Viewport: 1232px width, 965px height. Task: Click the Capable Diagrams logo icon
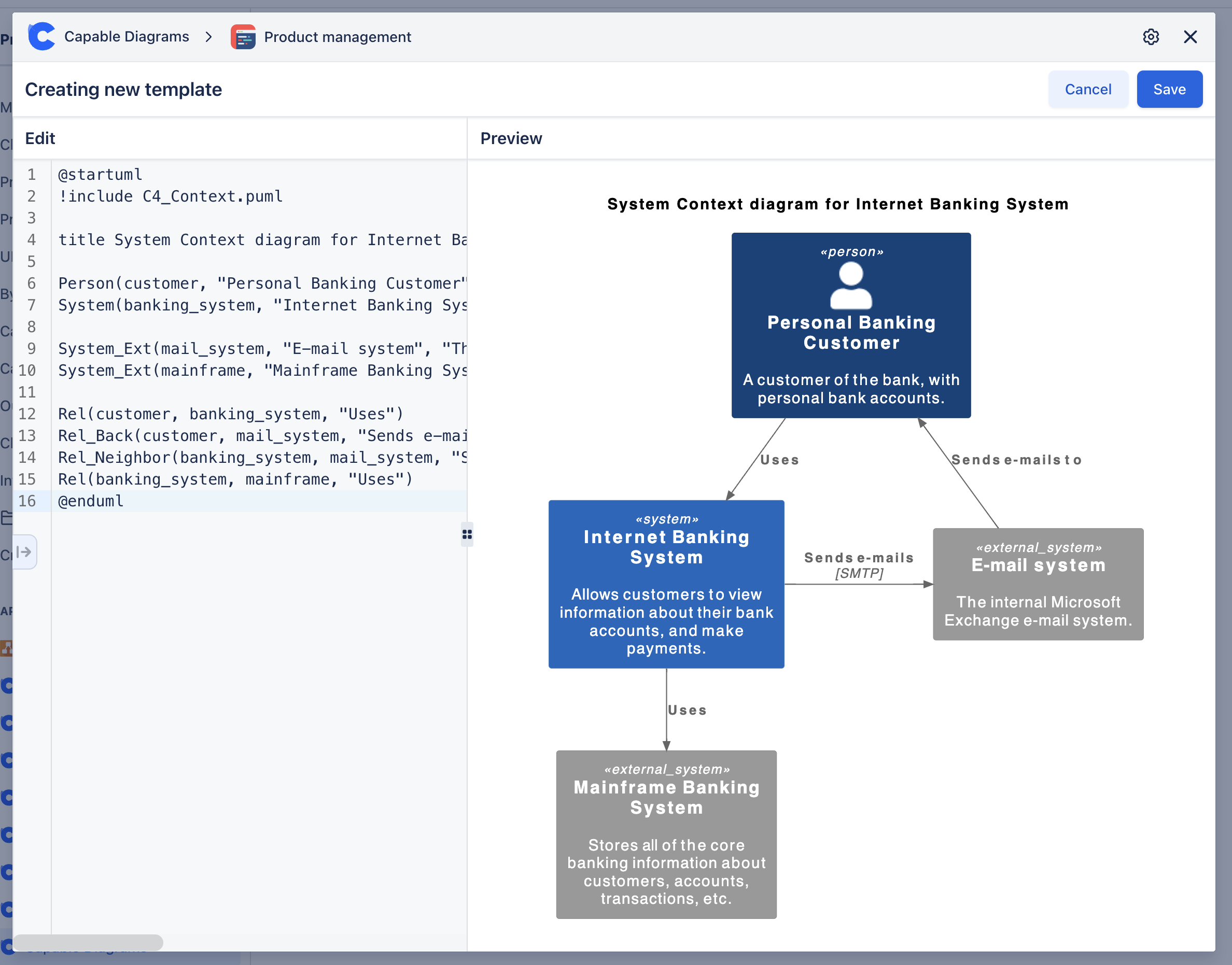click(42, 37)
